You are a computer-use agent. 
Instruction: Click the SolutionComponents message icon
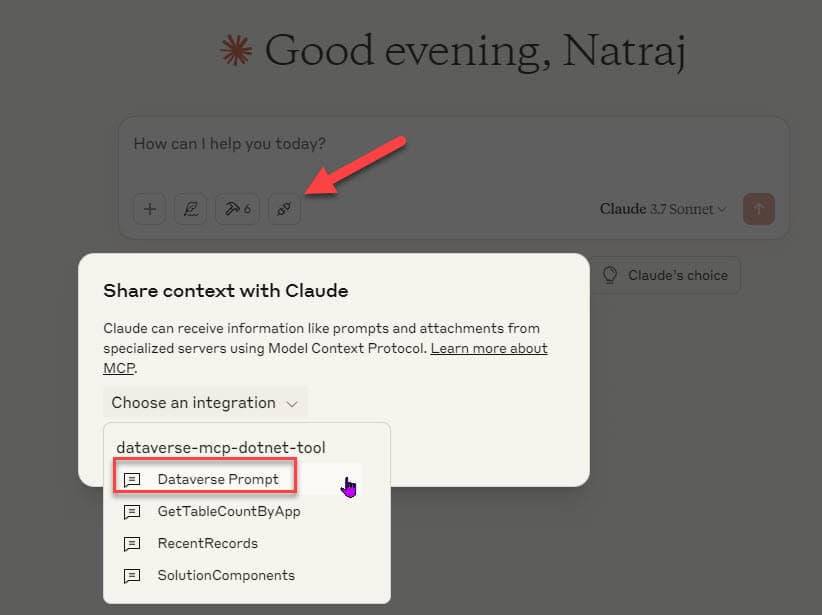(132, 576)
